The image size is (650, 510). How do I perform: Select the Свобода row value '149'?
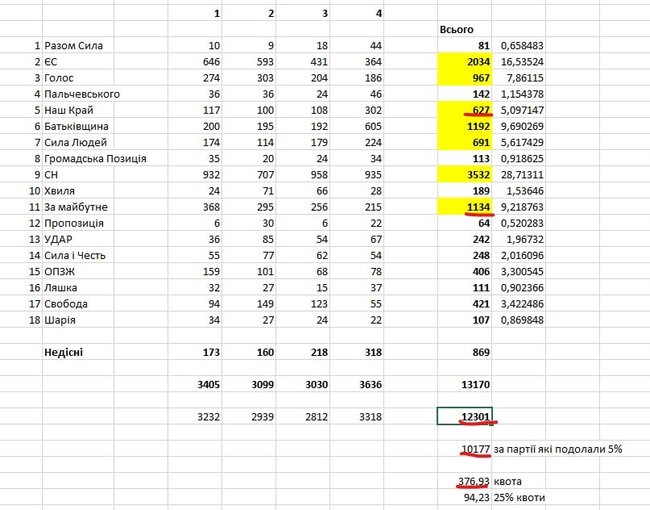(x=265, y=304)
